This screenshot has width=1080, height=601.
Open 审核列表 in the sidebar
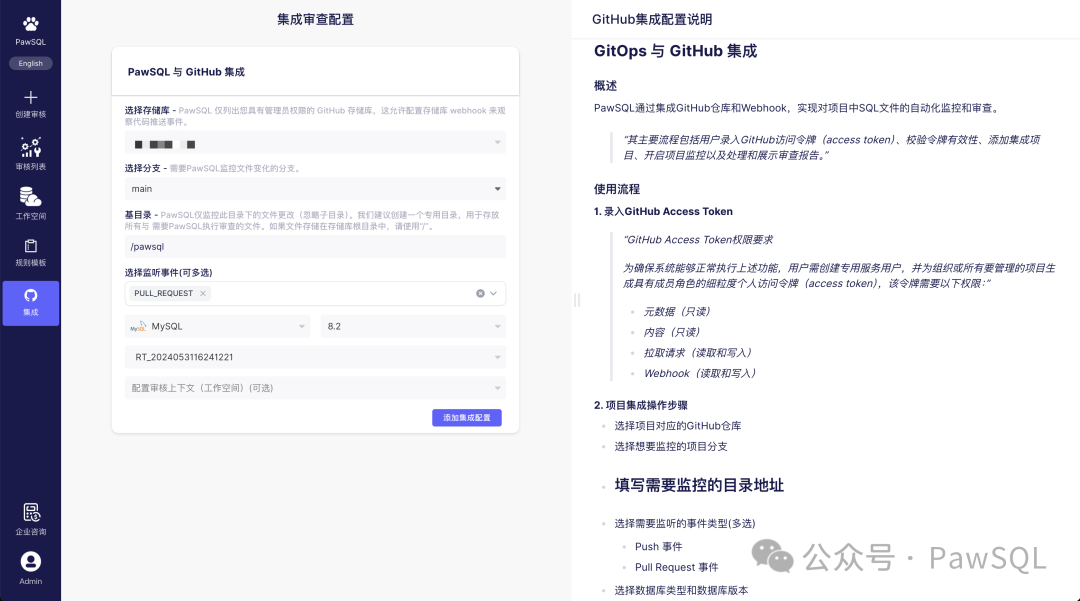pos(30,153)
